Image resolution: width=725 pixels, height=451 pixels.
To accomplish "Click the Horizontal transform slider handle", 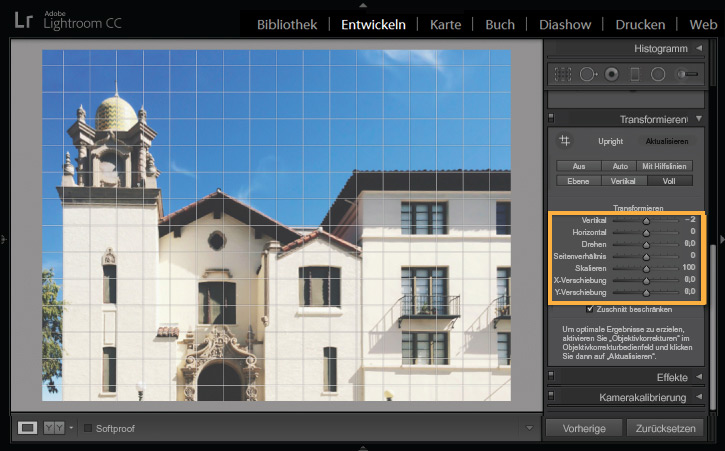I will (x=646, y=233).
